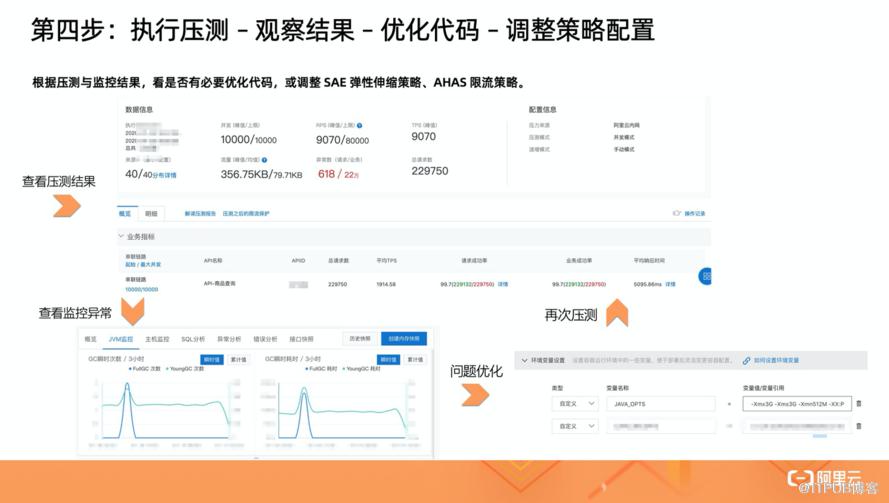The width and height of the screenshot is (889, 503).
Task: Click the blurred second variable name field
Action: point(661,426)
